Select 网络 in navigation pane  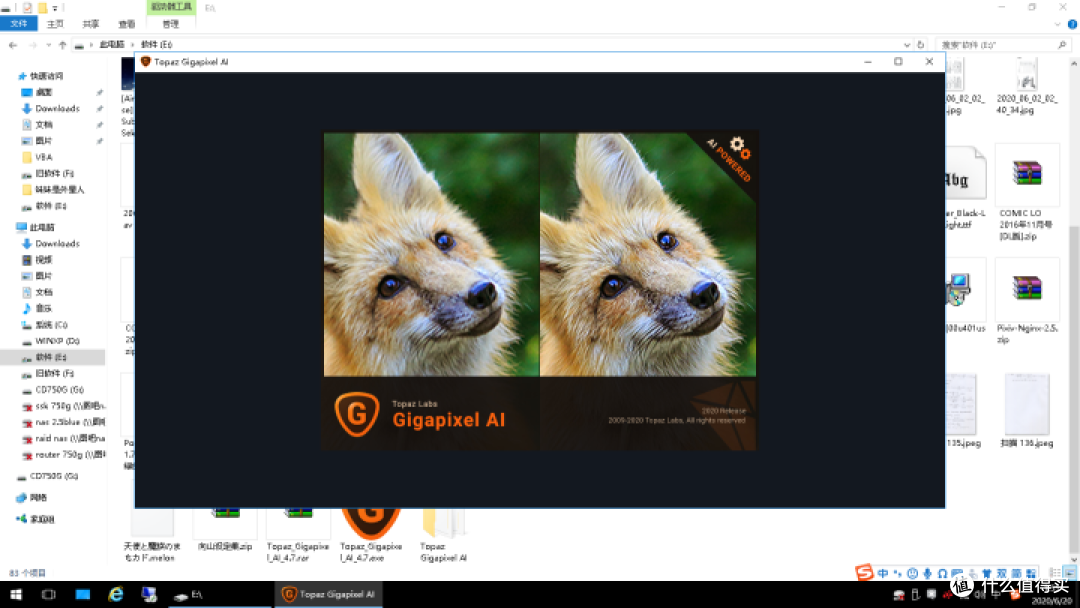pos(39,498)
